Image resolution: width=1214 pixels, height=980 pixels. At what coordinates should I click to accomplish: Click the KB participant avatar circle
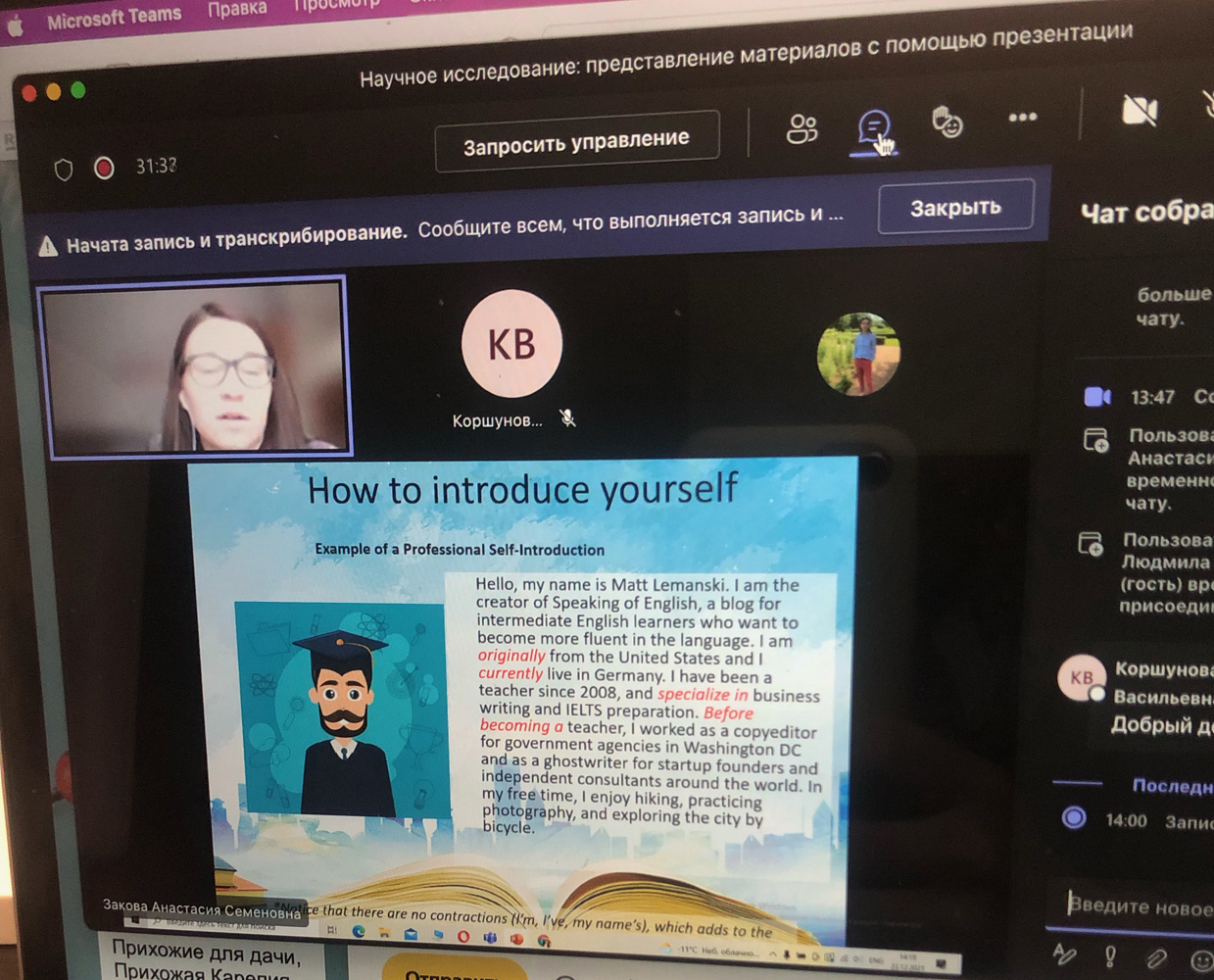511,344
